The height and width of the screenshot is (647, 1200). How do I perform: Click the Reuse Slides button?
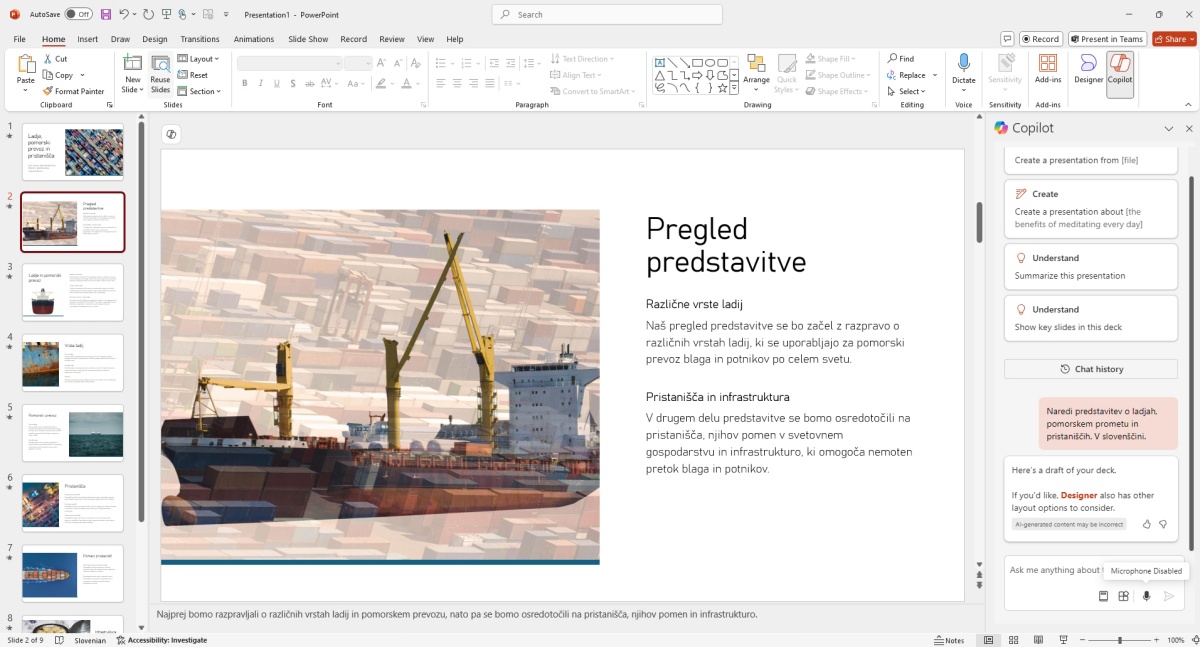click(160, 74)
